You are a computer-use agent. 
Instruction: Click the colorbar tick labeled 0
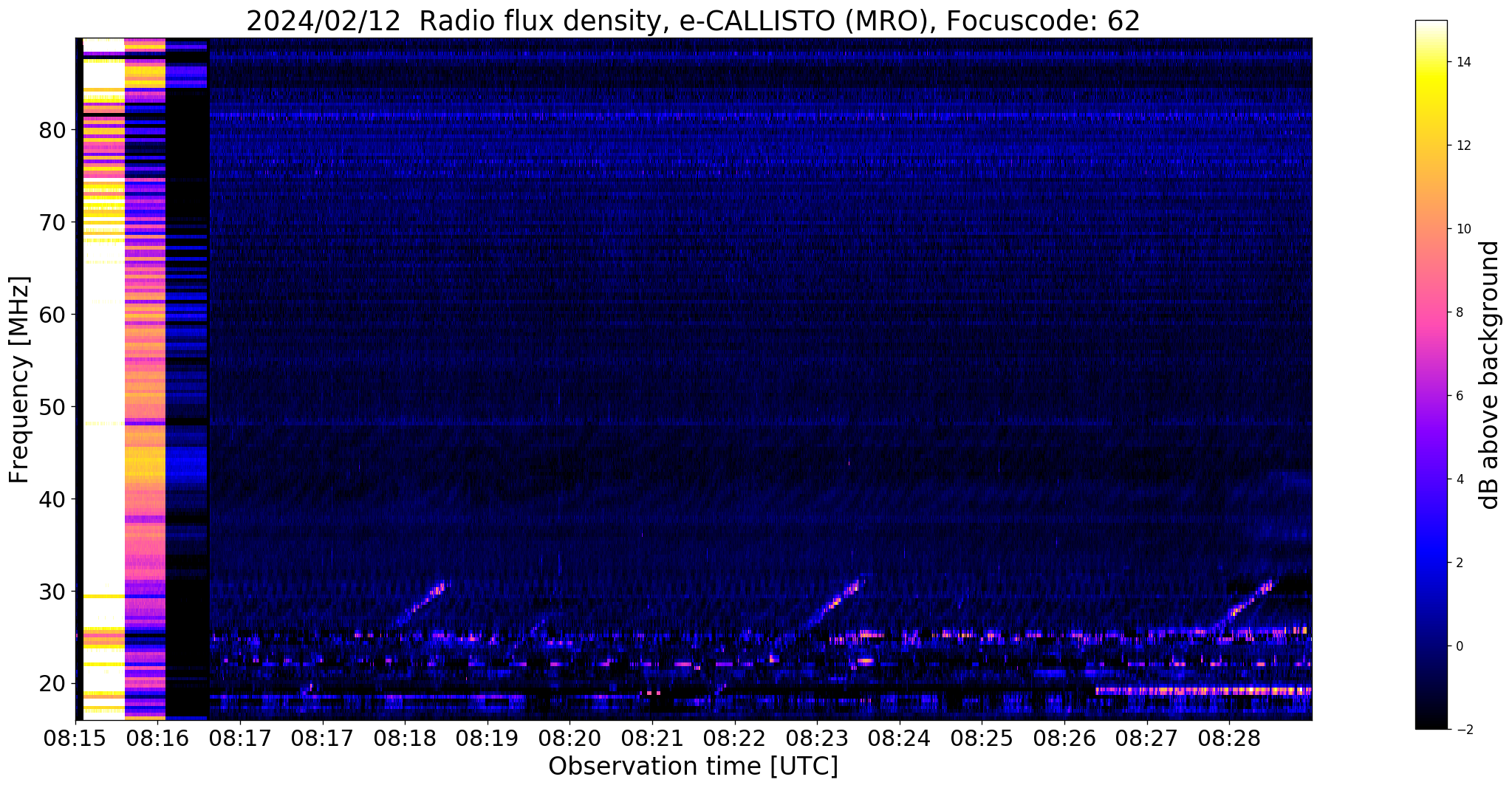[x=1460, y=646]
